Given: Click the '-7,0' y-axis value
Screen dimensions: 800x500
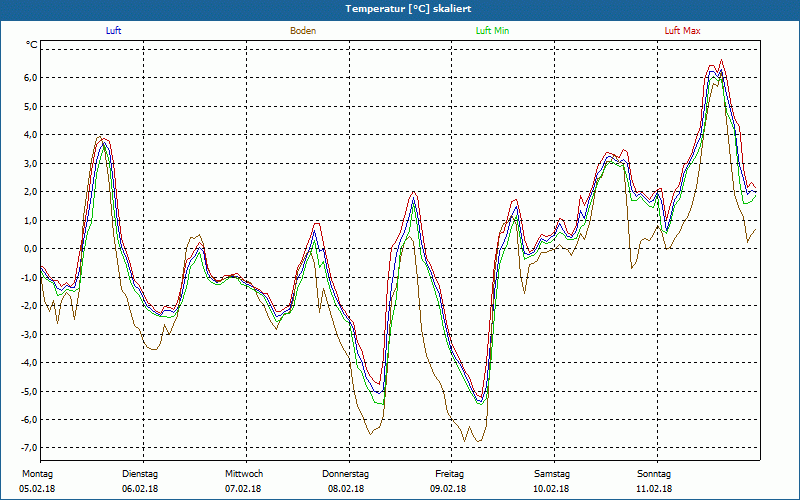Looking at the screenshot, I should click(29, 447).
